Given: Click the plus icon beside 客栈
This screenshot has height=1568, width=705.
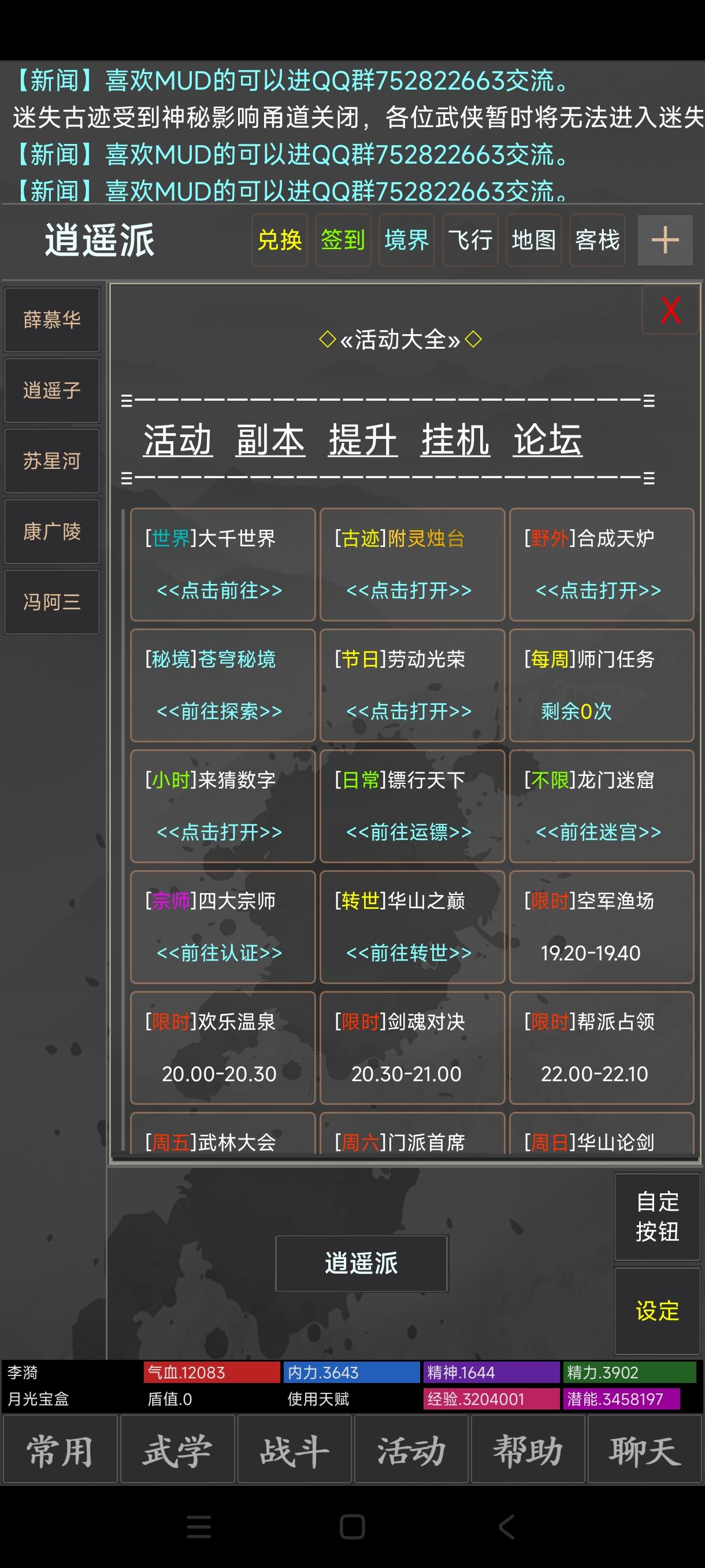Looking at the screenshot, I should click(x=664, y=240).
